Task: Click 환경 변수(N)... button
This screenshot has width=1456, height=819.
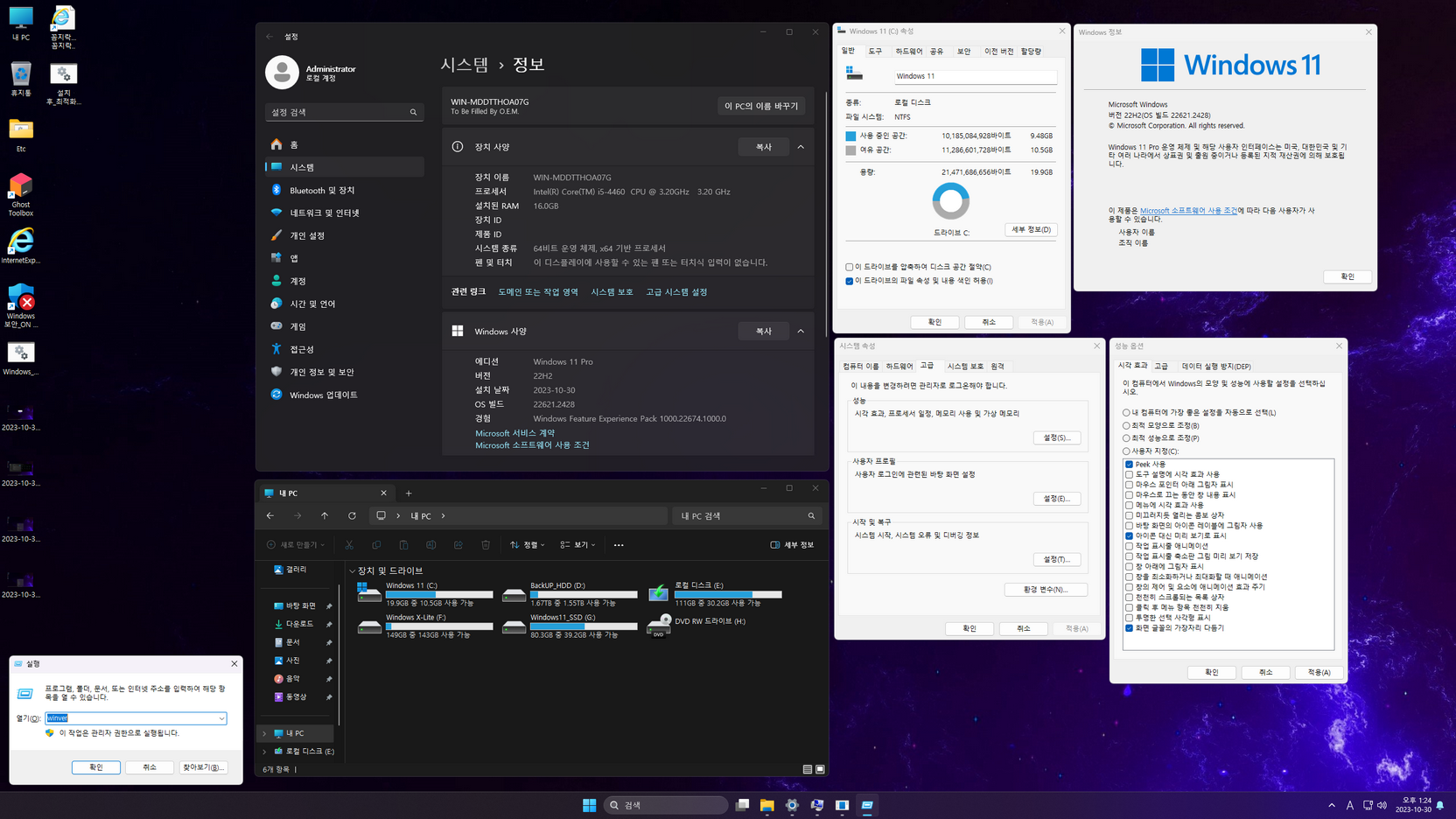Action: click(1046, 590)
